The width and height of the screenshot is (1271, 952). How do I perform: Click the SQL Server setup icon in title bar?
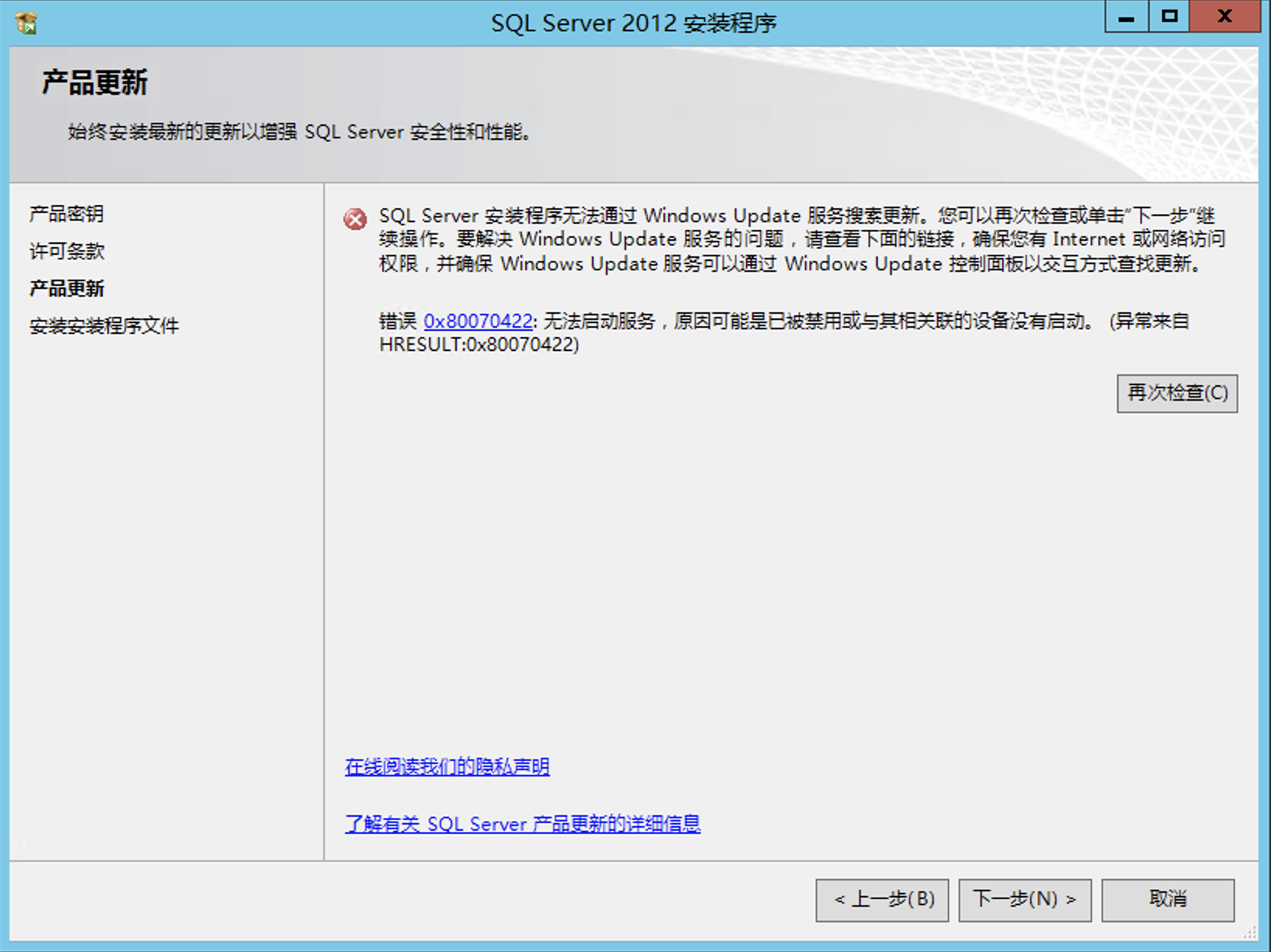(x=26, y=23)
